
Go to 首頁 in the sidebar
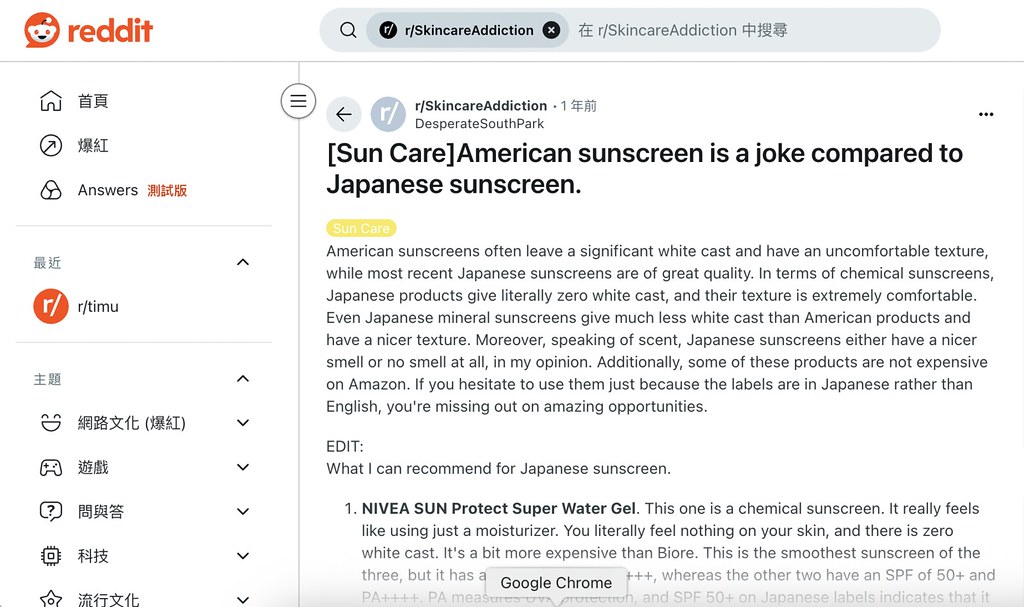point(93,101)
